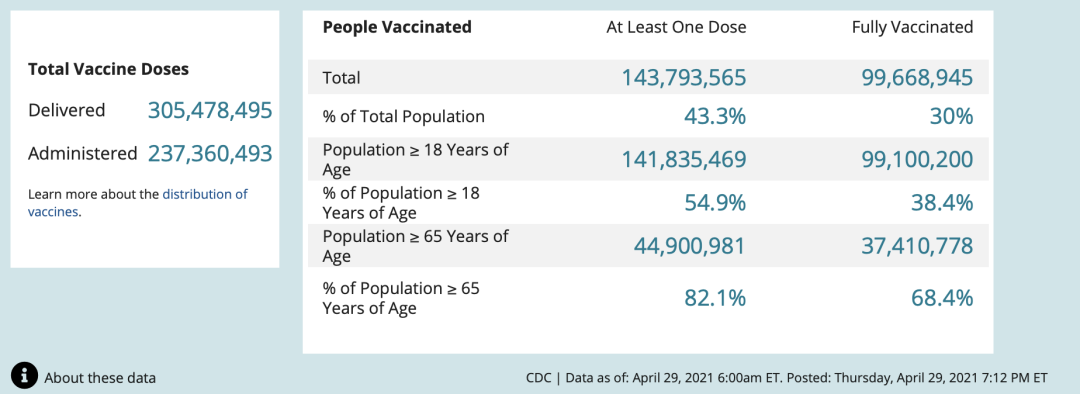Click the CDC data as of timestamp text
Viewport: 1080px width, 394px height.
point(787,377)
